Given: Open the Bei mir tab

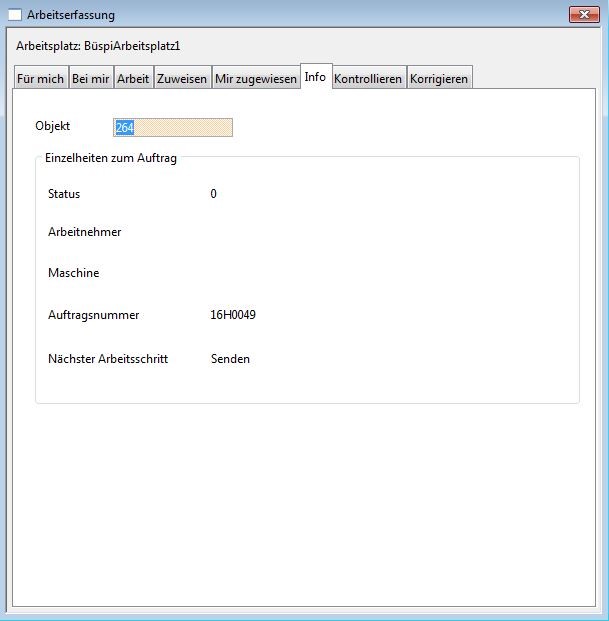Looking at the screenshot, I should pyautogui.click(x=90, y=79).
